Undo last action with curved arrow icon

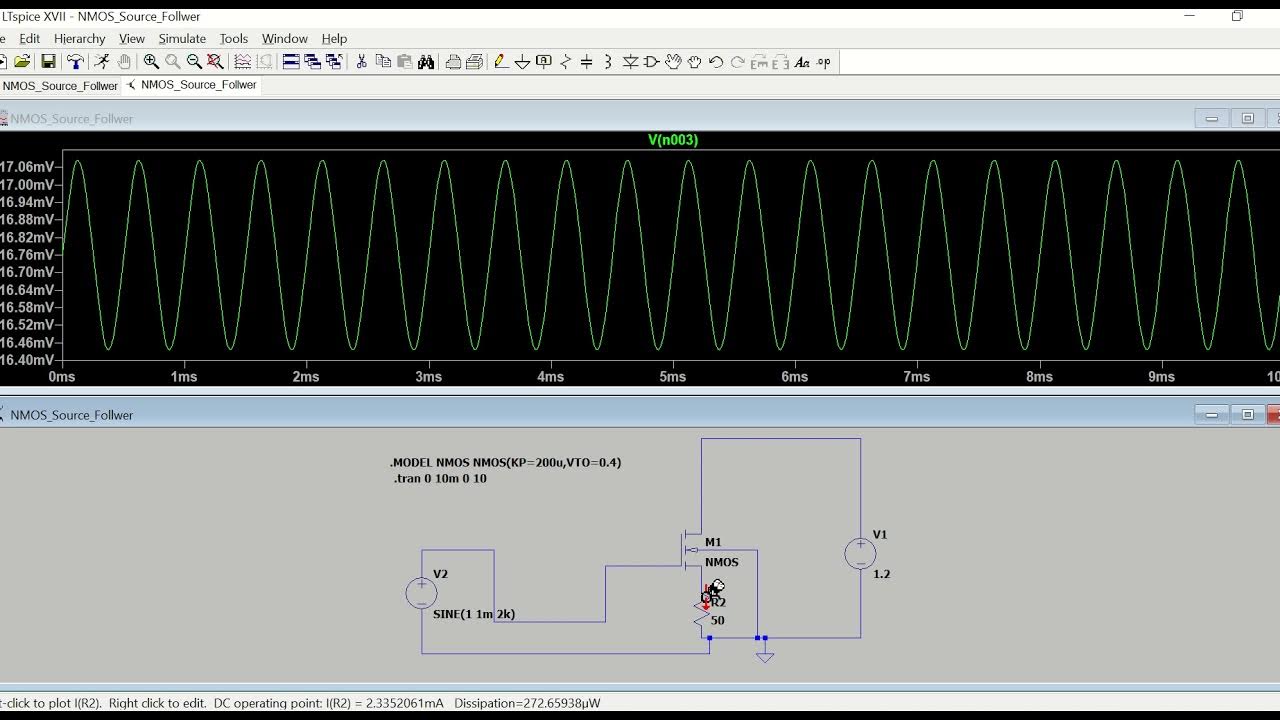coord(716,62)
